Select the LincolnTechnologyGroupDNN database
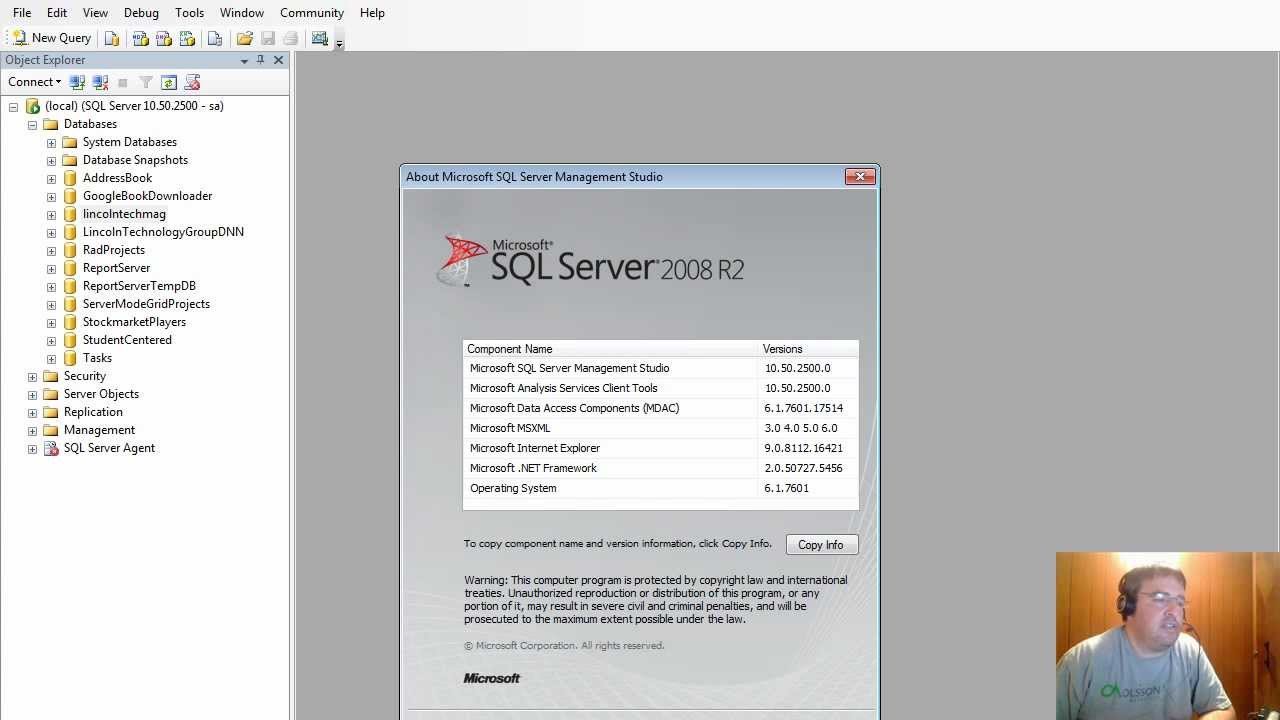The height and width of the screenshot is (720, 1280). (163, 232)
